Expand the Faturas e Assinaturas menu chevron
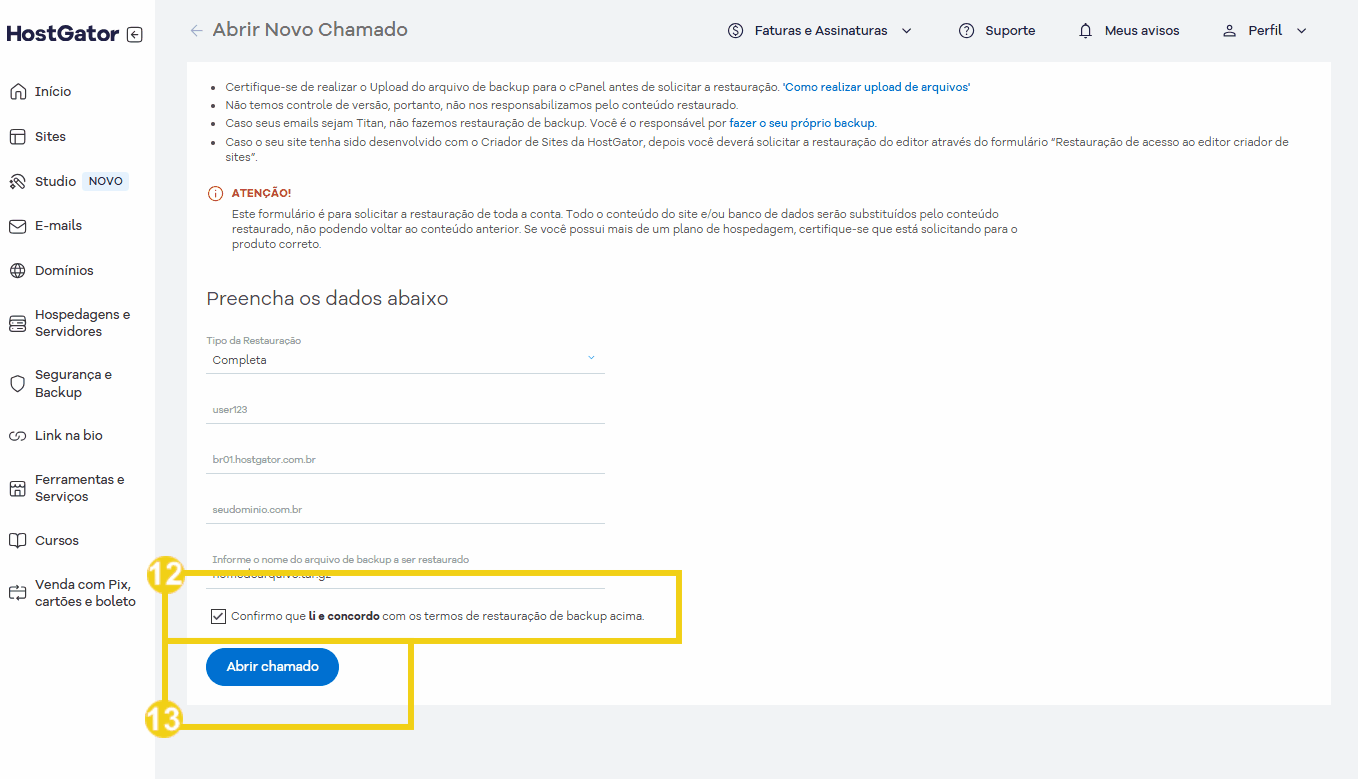This screenshot has width=1358, height=779. pyautogui.click(x=907, y=31)
